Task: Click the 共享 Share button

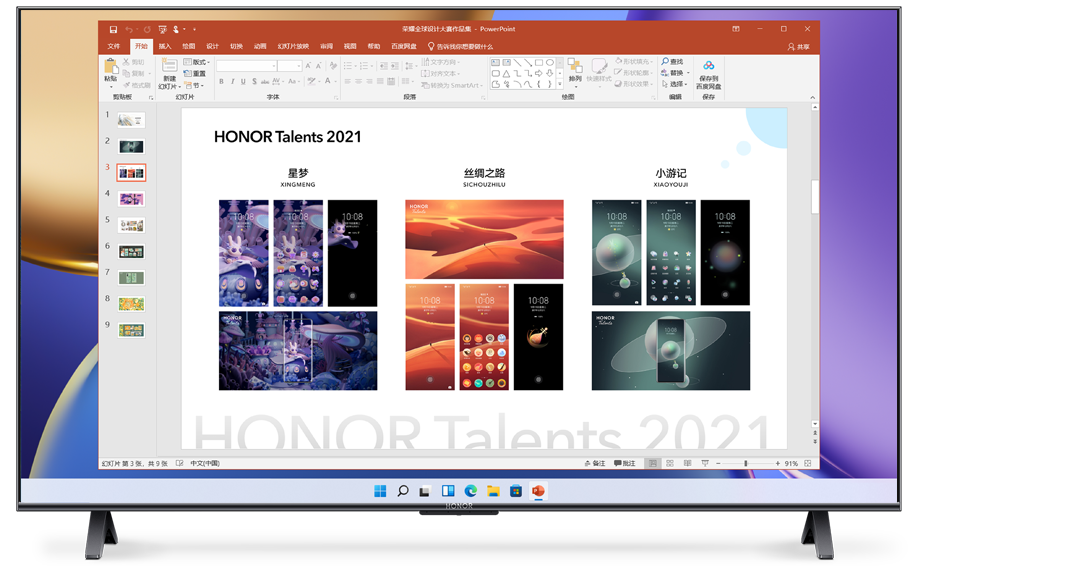Action: (799, 47)
